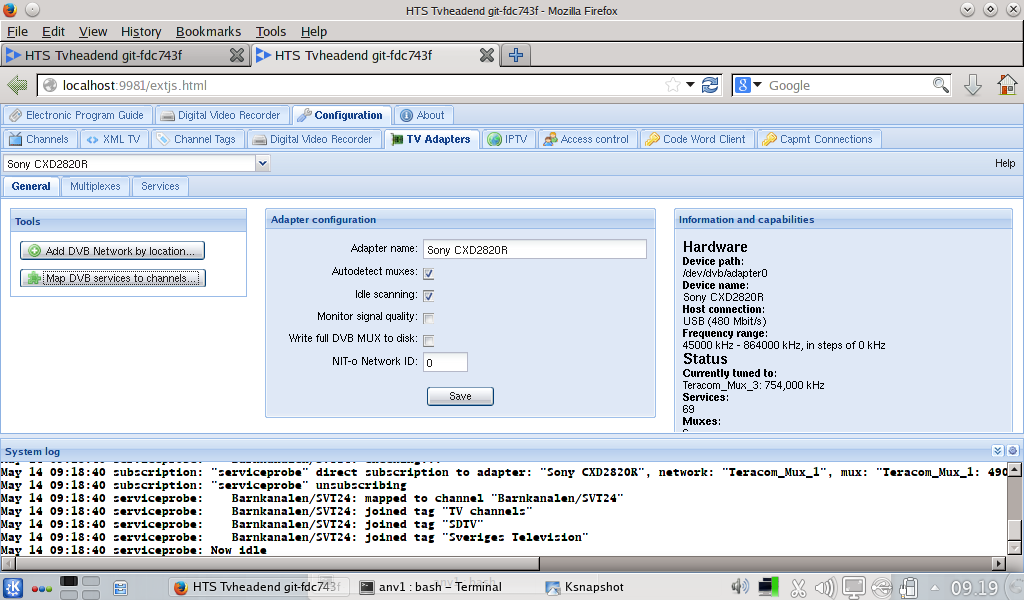Screen dimensions: 1024x600
Task: Open the Access control tab
Action: 587,139
